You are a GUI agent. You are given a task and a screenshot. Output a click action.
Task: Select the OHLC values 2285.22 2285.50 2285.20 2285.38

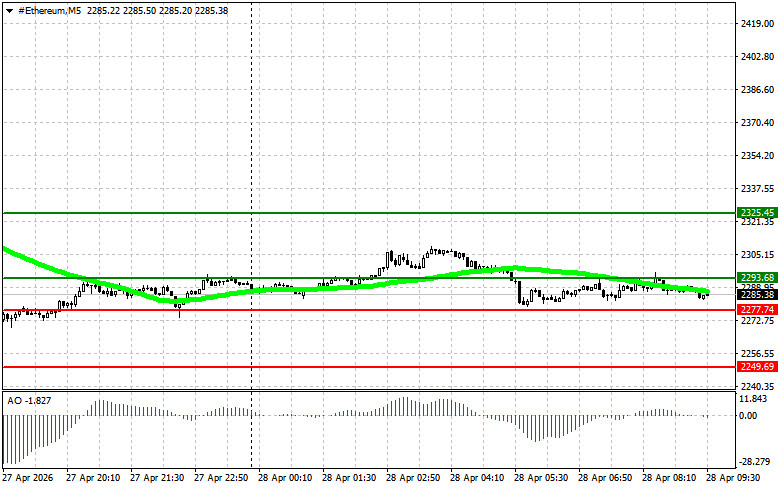[157, 10]
